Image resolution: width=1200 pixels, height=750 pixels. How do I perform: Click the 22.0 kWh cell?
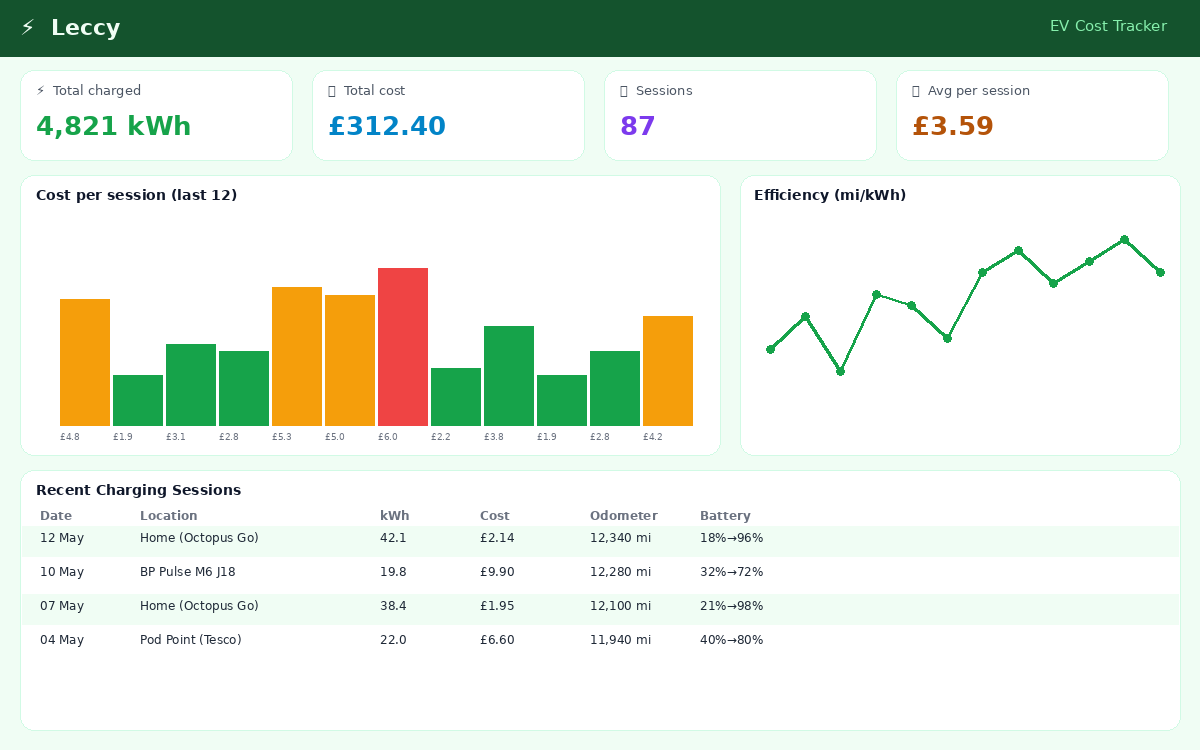[x=393, y=640]
